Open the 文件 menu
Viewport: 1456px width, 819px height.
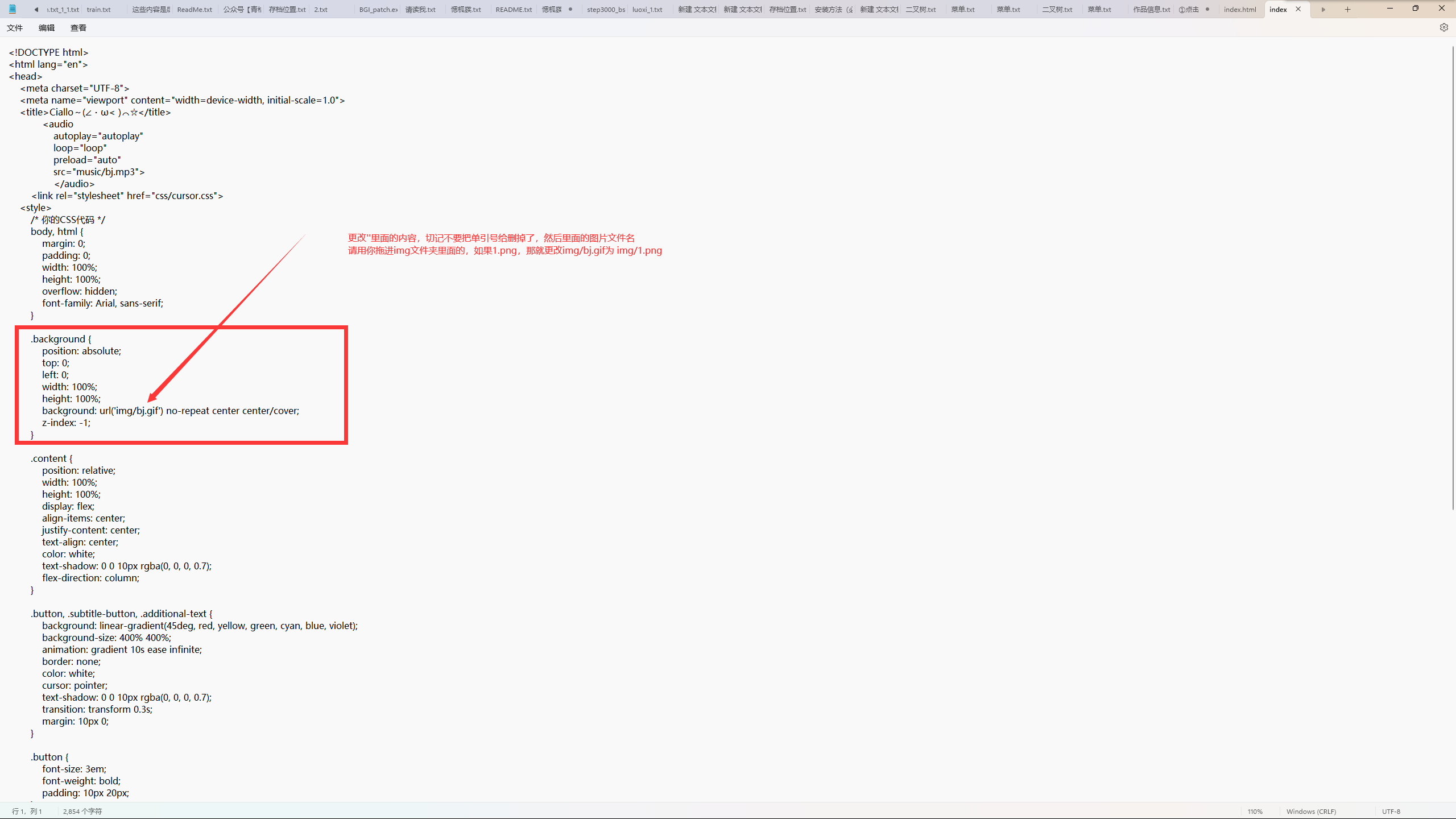(x=15, y=28)
